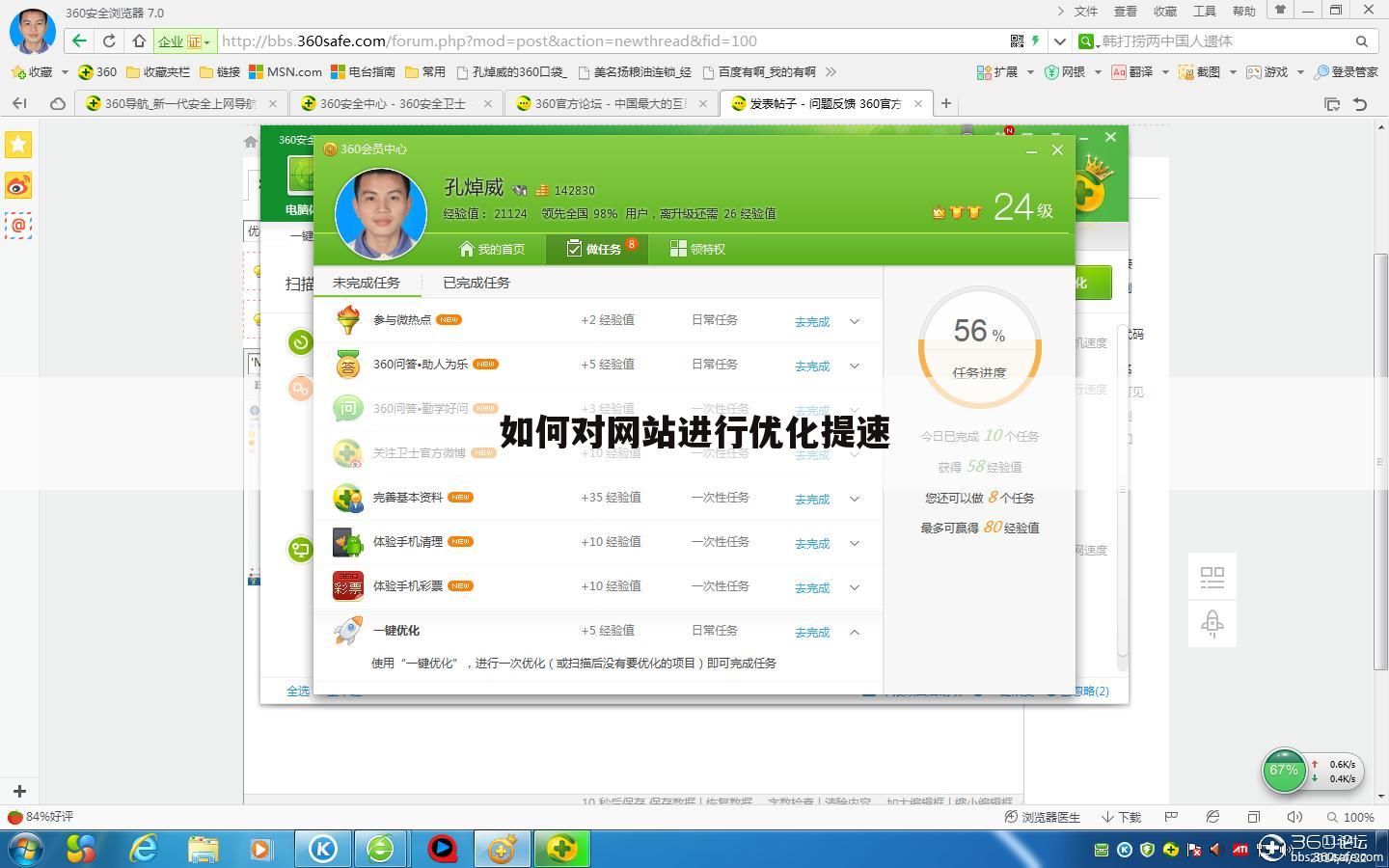This screenshot has width=1389, height=868.
Task: Switch to 领特权 tab
Action: (697, 249)
